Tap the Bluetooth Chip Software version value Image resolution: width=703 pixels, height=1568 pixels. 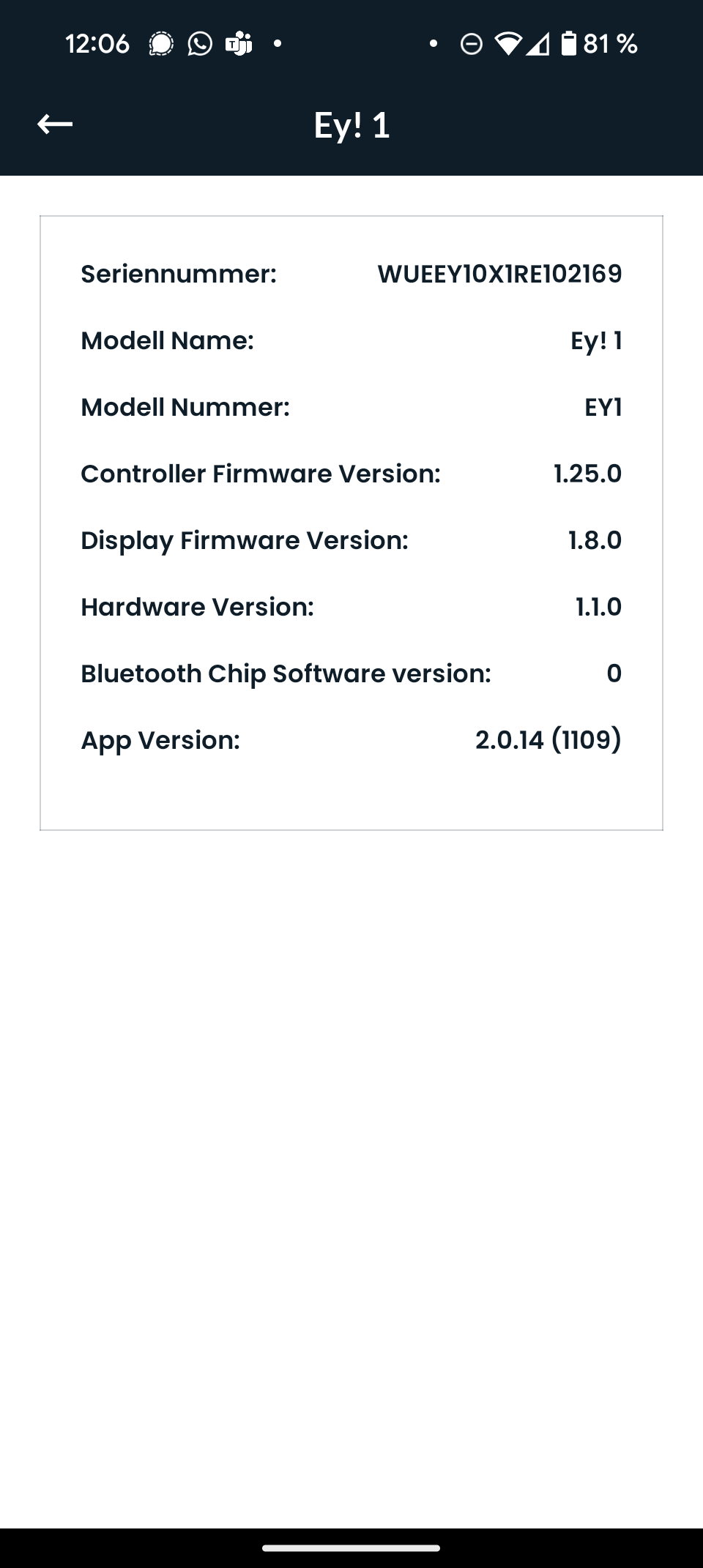coord(614,673)
